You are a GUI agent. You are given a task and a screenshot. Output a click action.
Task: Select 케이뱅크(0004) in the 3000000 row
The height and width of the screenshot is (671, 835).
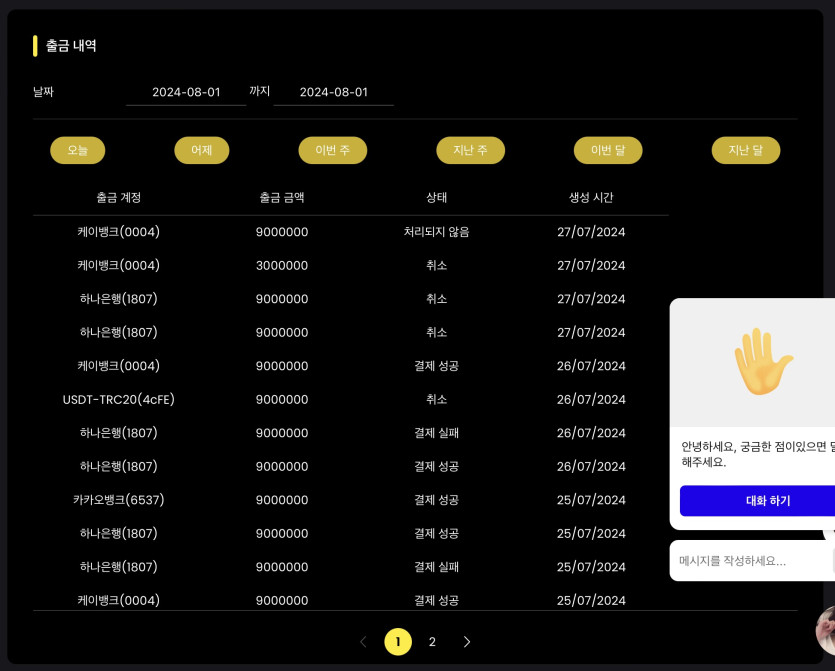(119, 265)
